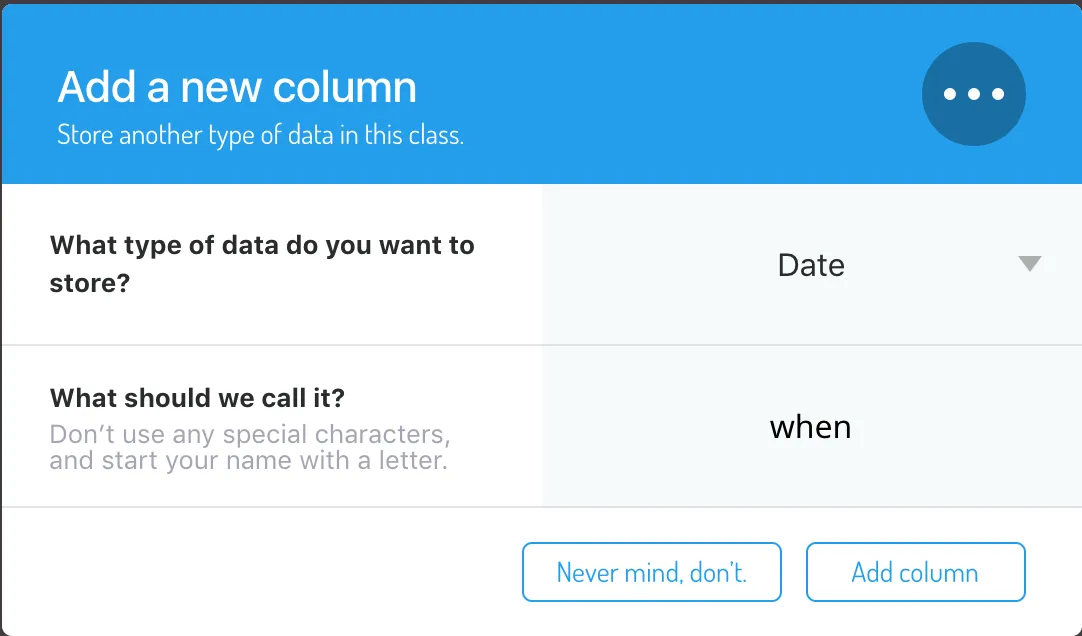
Task: Click the 'What should we call it?' label
Action: point(197,398)
